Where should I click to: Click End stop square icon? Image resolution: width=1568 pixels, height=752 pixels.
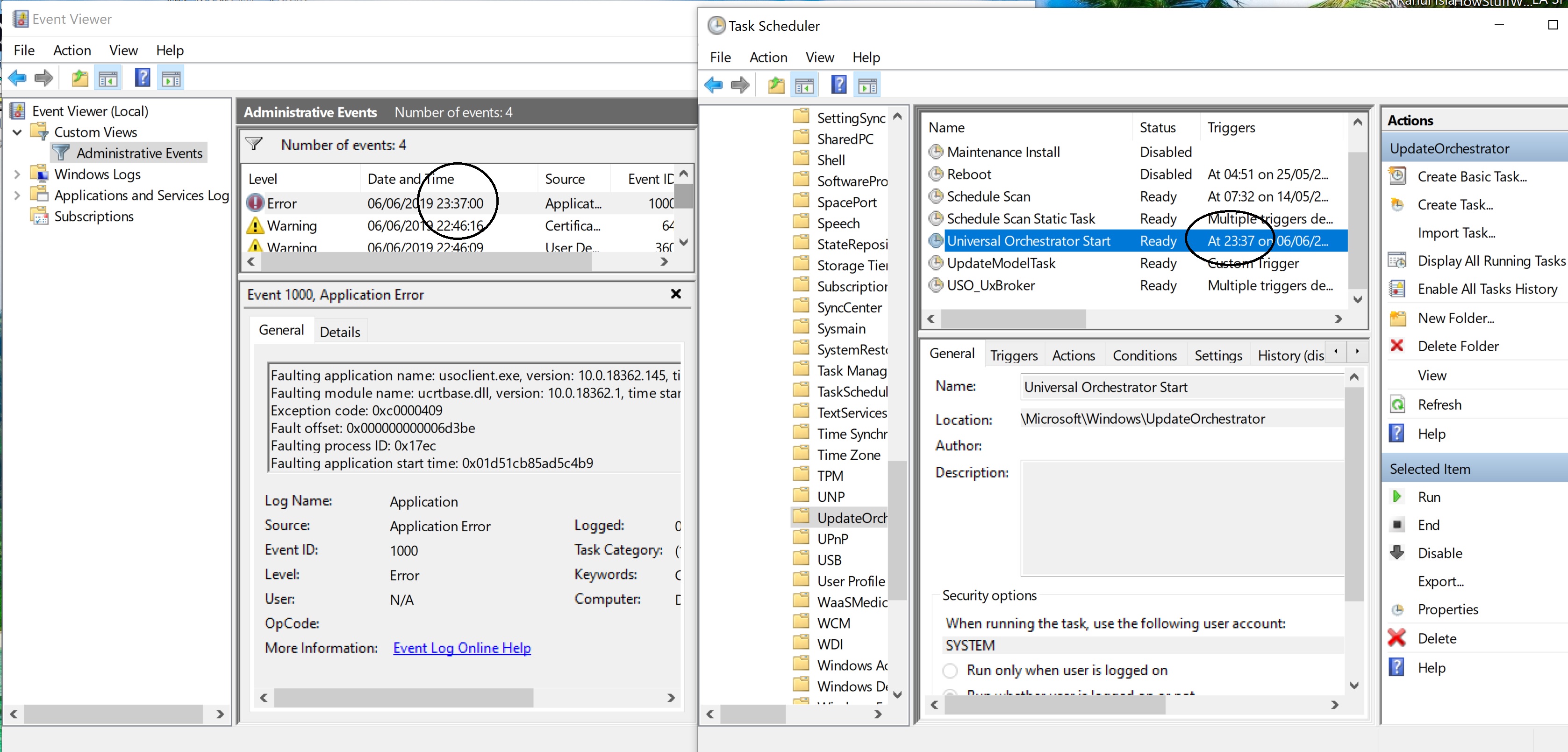(1397, 524)
